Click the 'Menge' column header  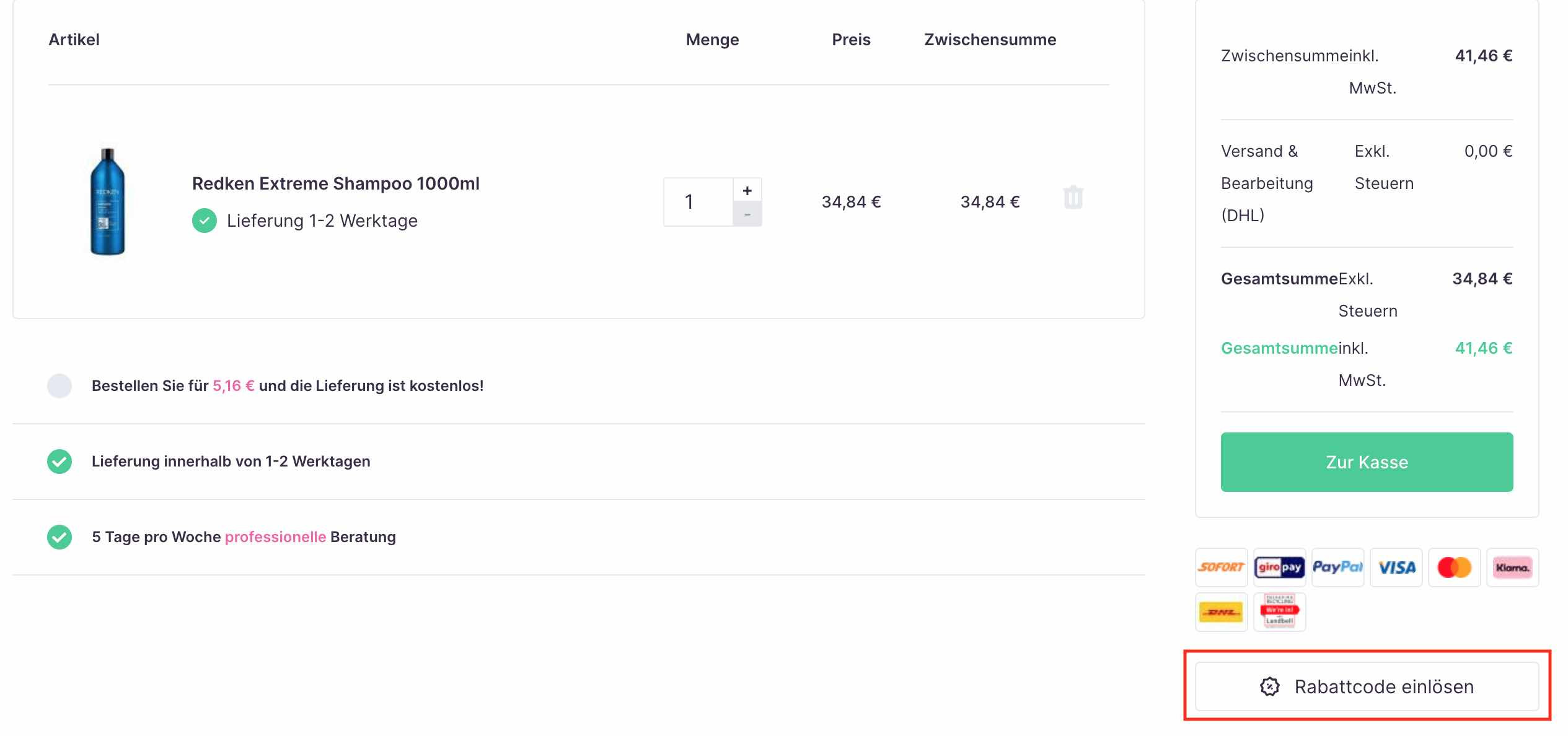[712, 40]
